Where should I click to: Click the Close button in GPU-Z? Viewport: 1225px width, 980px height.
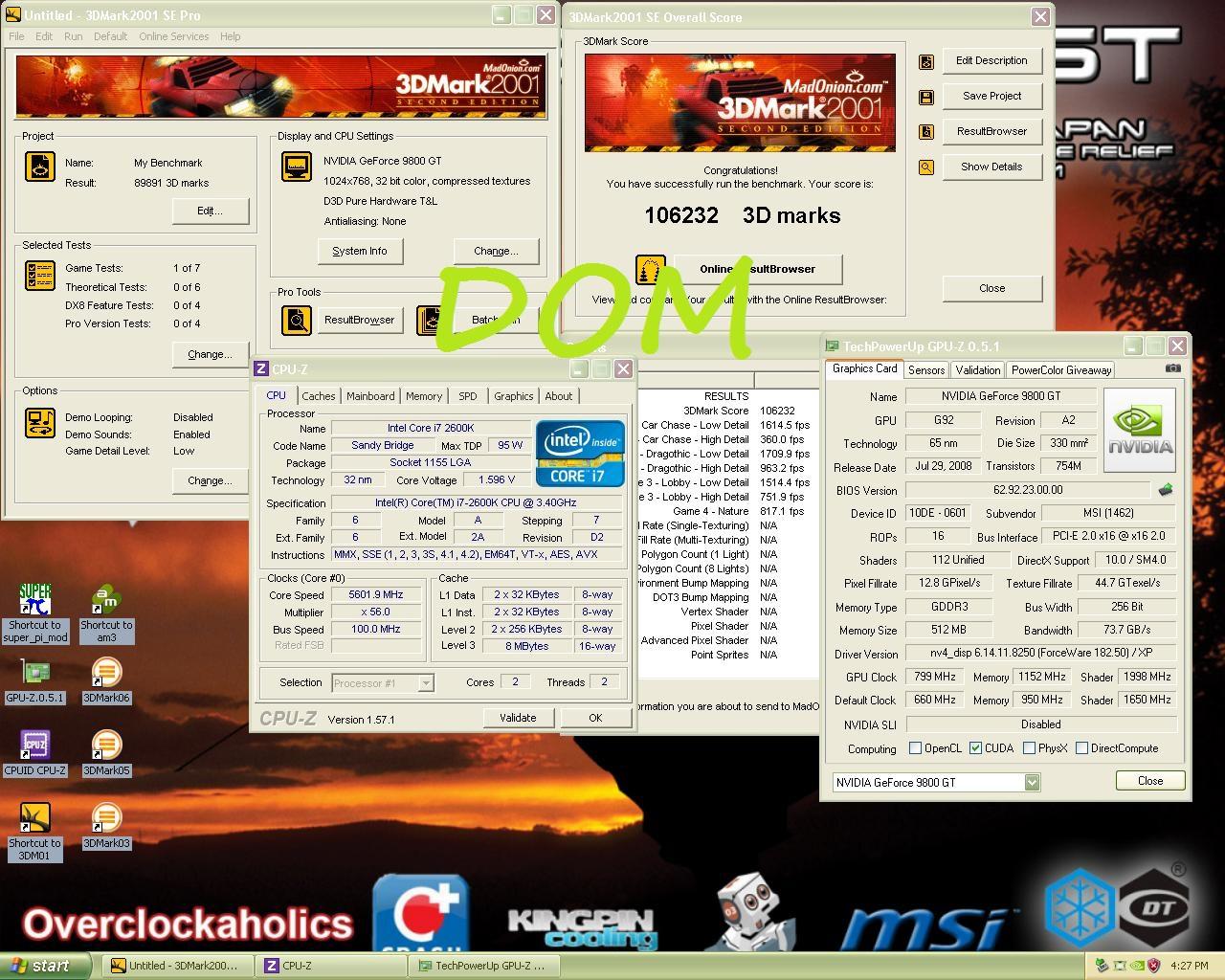tap(1150, 781)
